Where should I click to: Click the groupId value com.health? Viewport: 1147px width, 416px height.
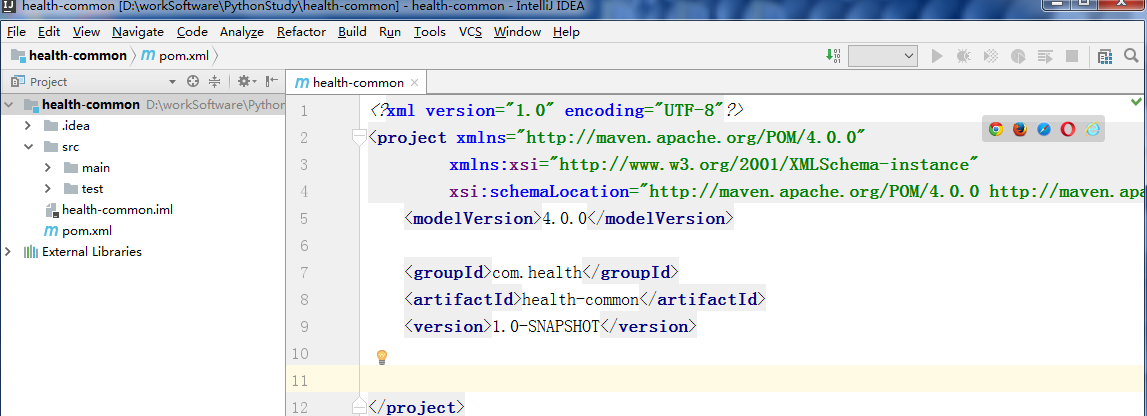pyautogui.click(x=537, y=273)
